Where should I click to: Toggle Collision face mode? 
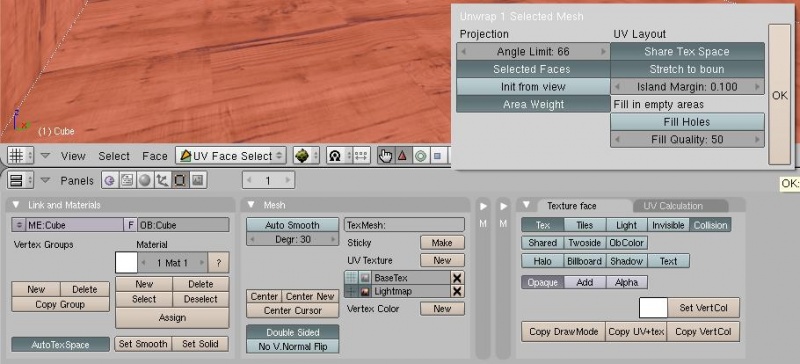(x=710, y=225)
